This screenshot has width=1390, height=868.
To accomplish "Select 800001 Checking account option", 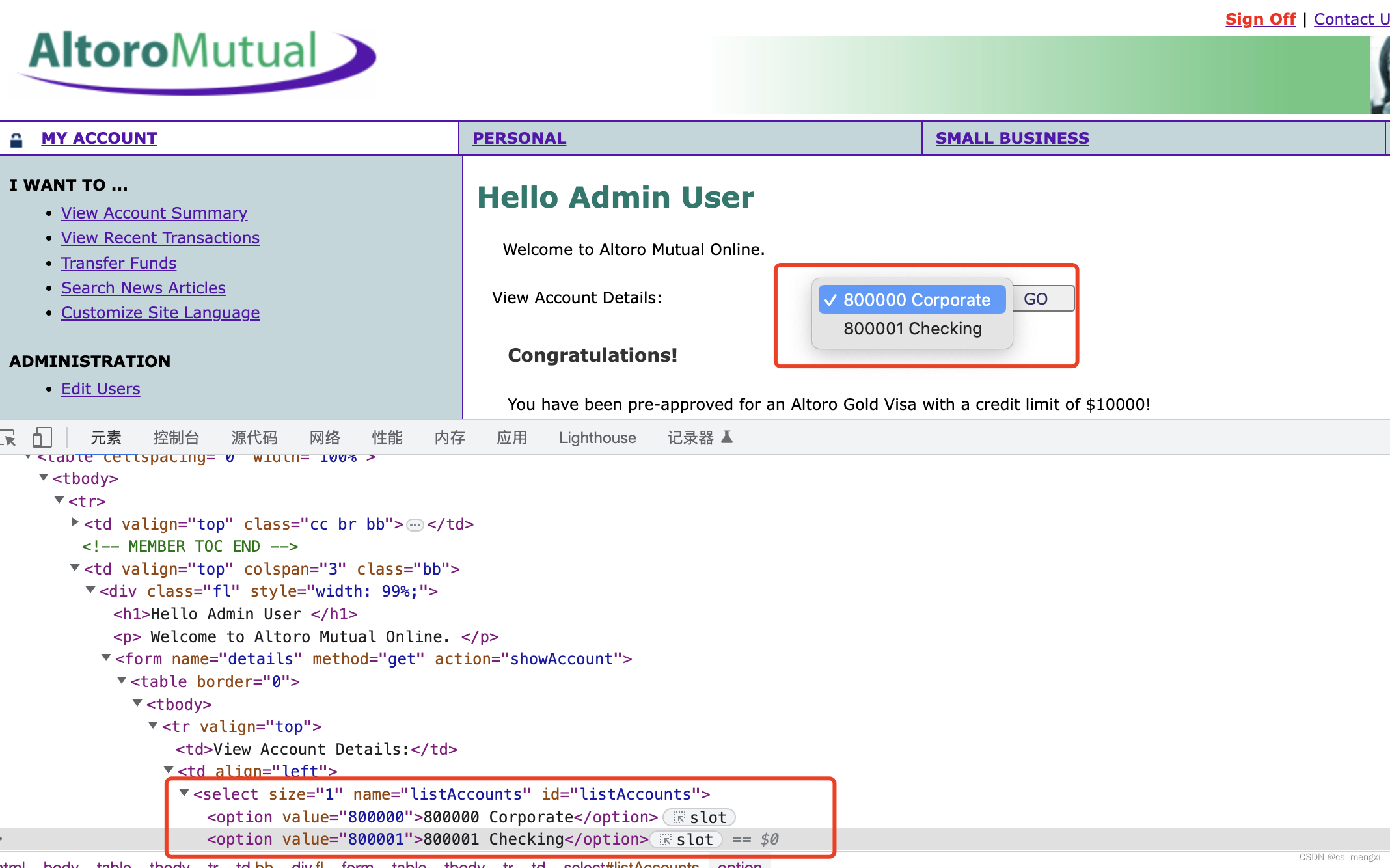I will pyautogui.click(x=910, y=328).
